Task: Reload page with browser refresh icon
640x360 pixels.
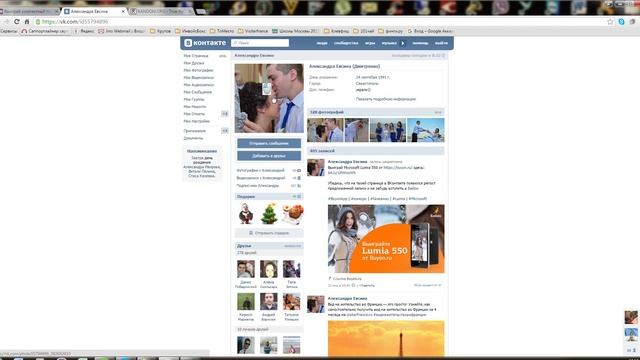Action: click(17, 22)
